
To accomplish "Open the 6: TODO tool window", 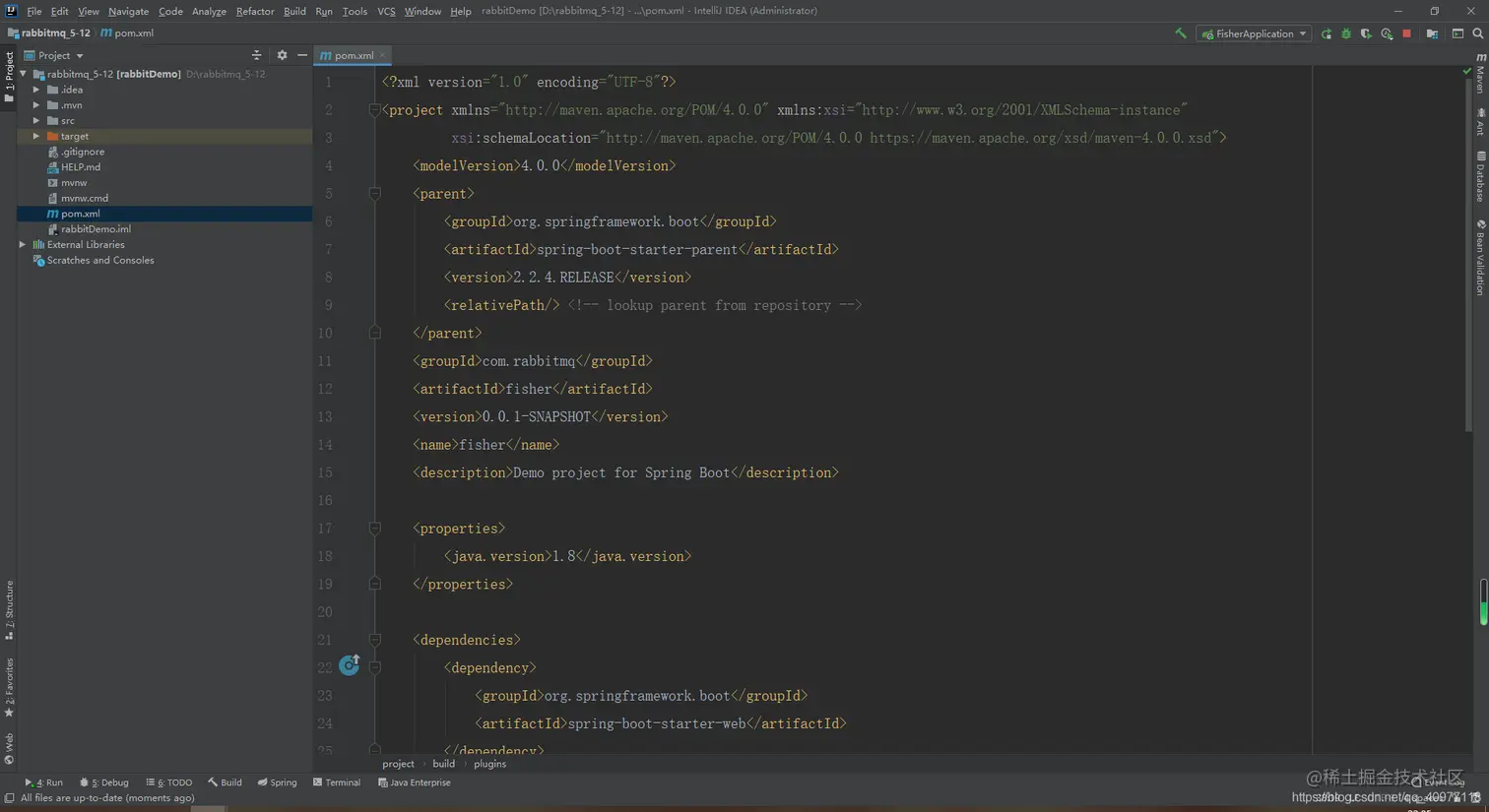I will [168, 783].
